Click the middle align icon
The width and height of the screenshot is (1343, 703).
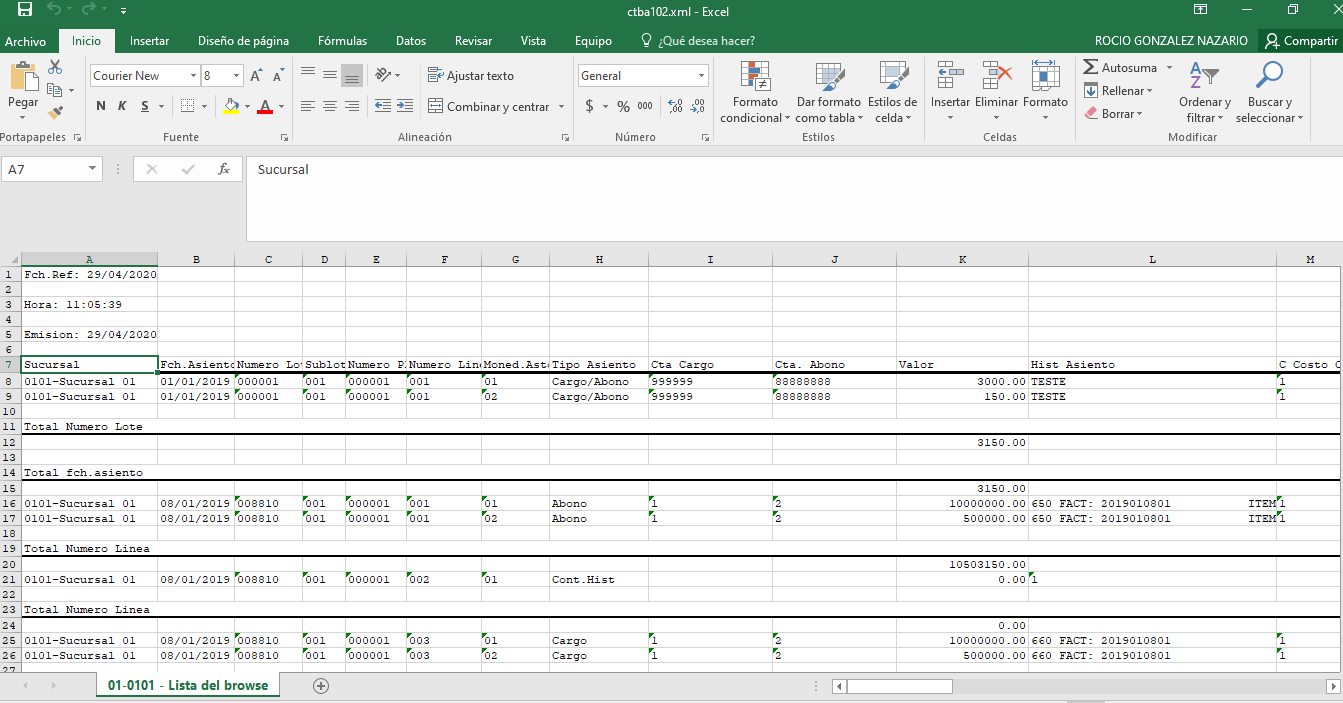click(330, 74)
